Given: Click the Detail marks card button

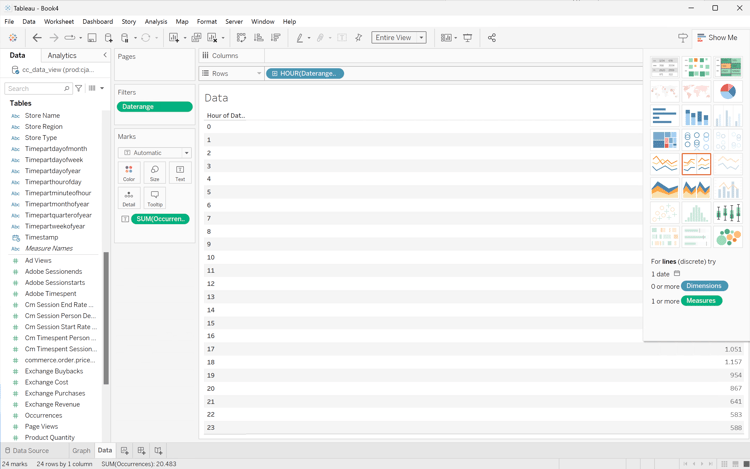Looking at the screenshot, I should [129, 198].
